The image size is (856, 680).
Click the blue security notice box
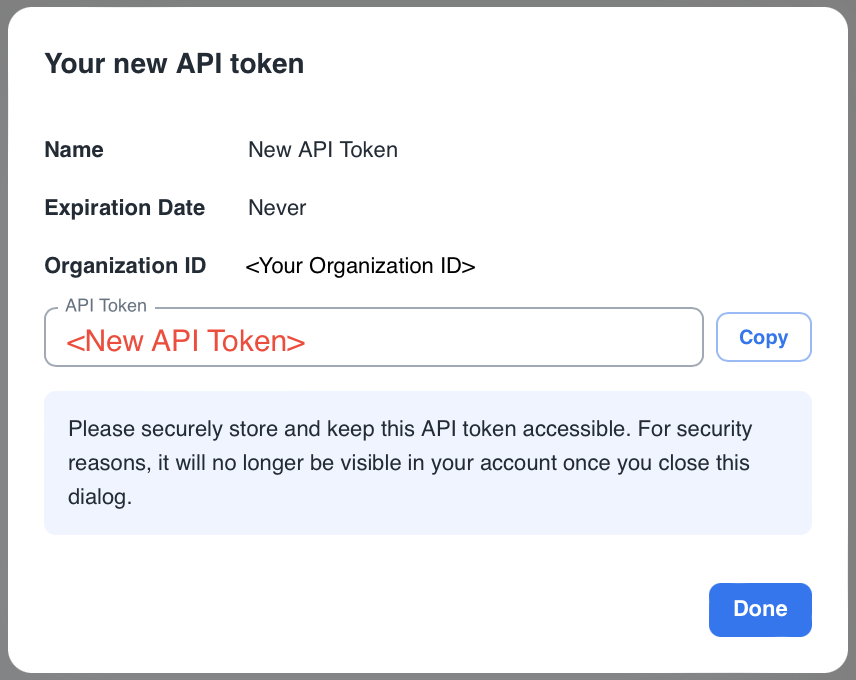pos(428,463)
